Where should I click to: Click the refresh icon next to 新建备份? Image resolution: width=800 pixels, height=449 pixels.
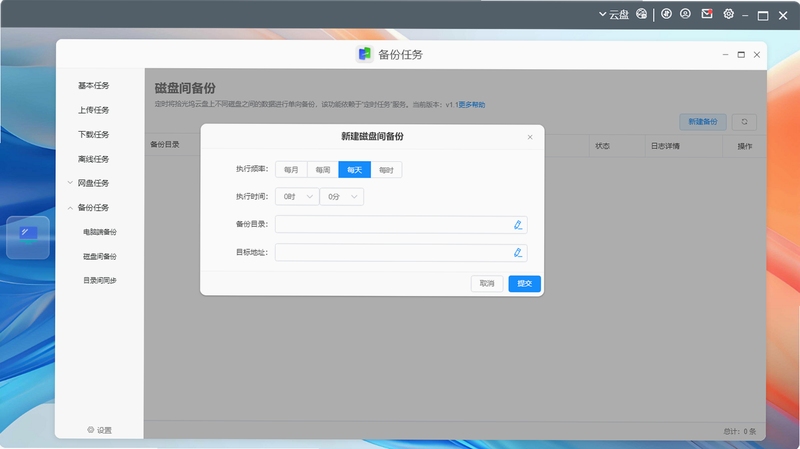click(744, 122)
